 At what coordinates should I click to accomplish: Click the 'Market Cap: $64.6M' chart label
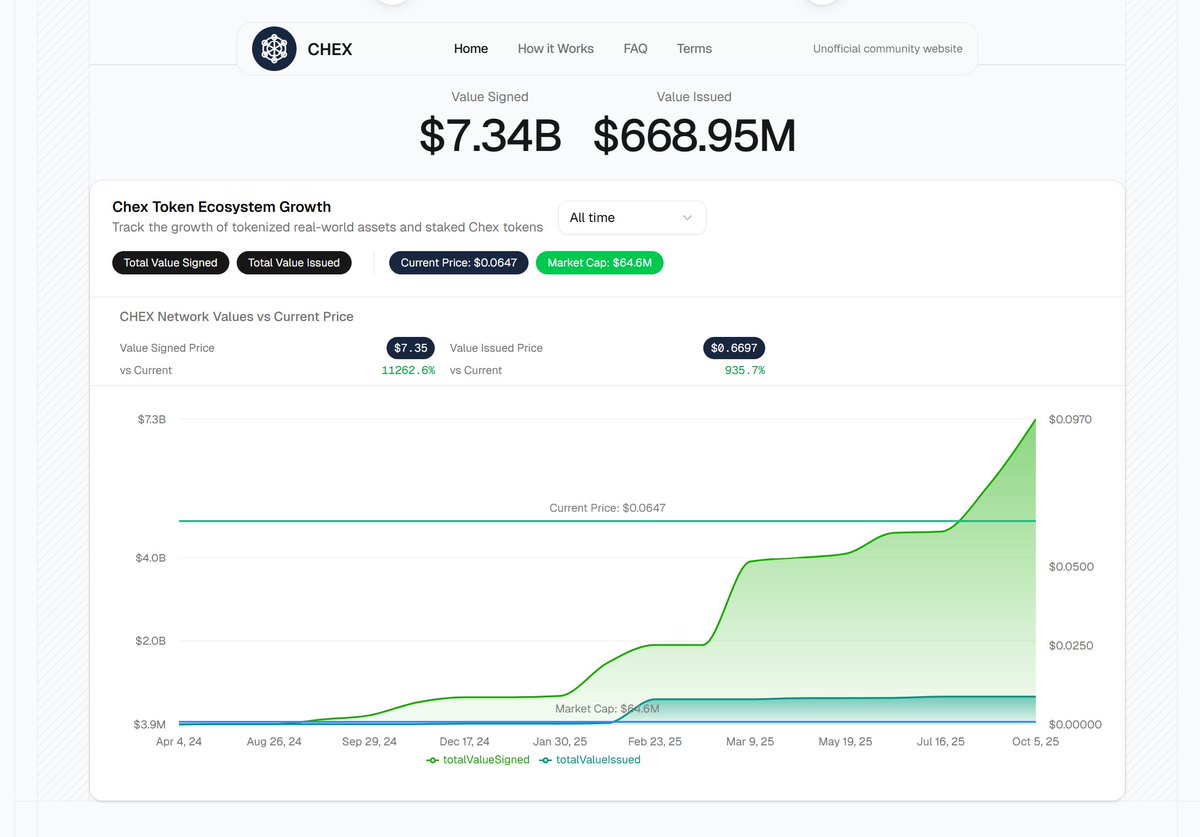pyautogui.click(x=607, y=709)
